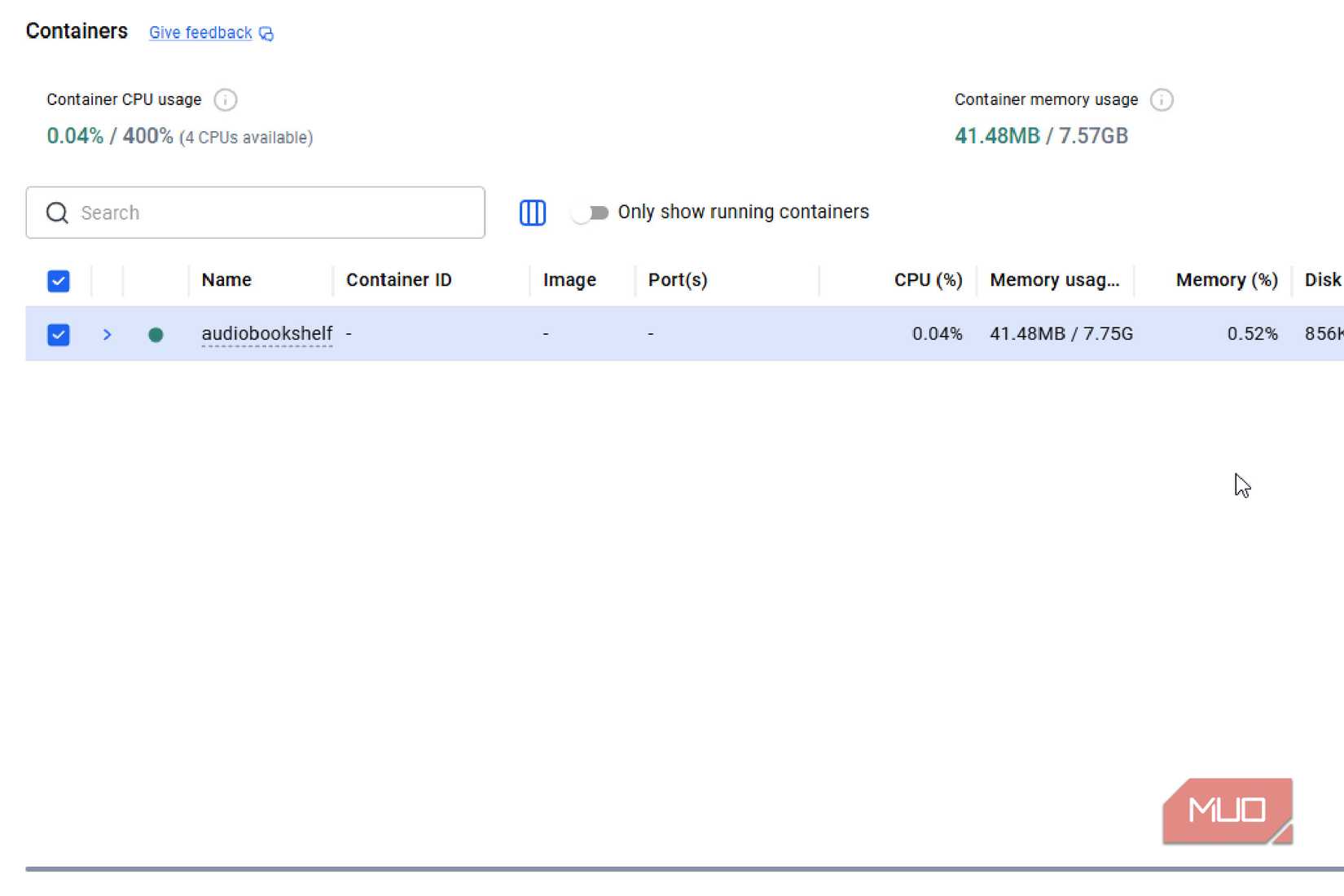The height and width of the screenshot is (896, 1344).
Task: Click the Search containers input field
Action: click(256, 213)
